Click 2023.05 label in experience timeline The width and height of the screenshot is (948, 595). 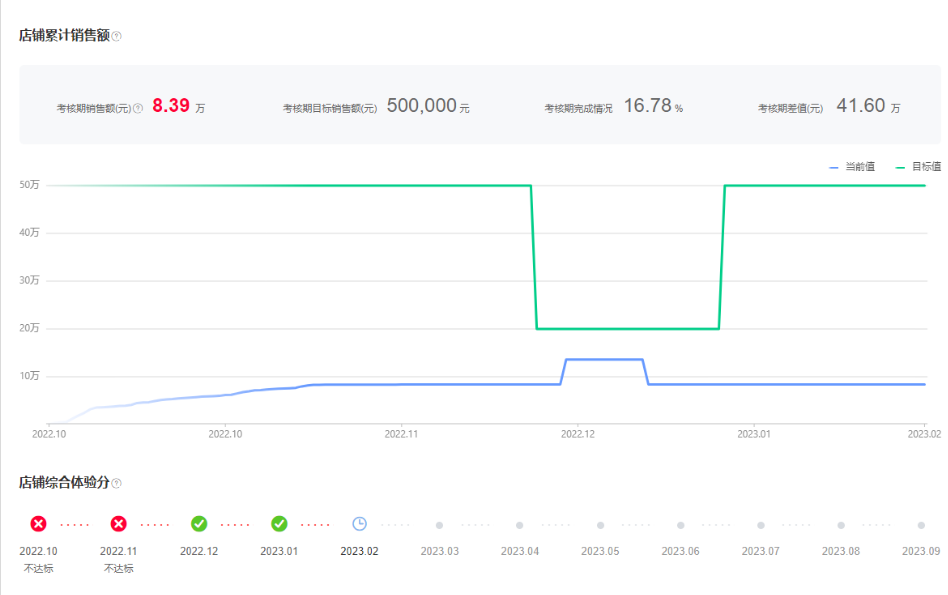pos(600,551)
